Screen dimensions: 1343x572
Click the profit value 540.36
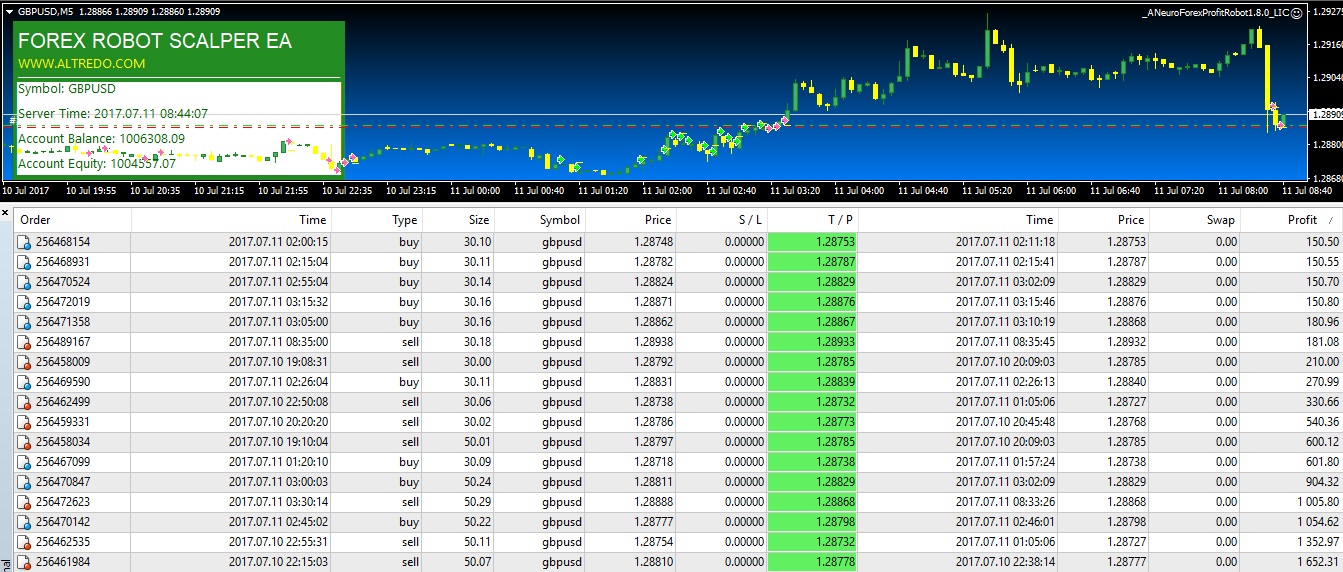(x=1320, y=422)
